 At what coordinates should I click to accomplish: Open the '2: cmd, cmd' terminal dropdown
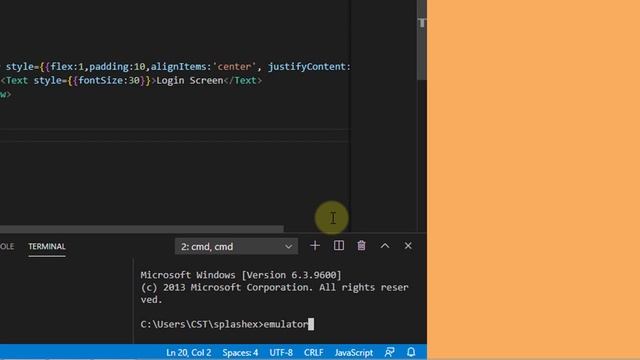tap(236, 247)
